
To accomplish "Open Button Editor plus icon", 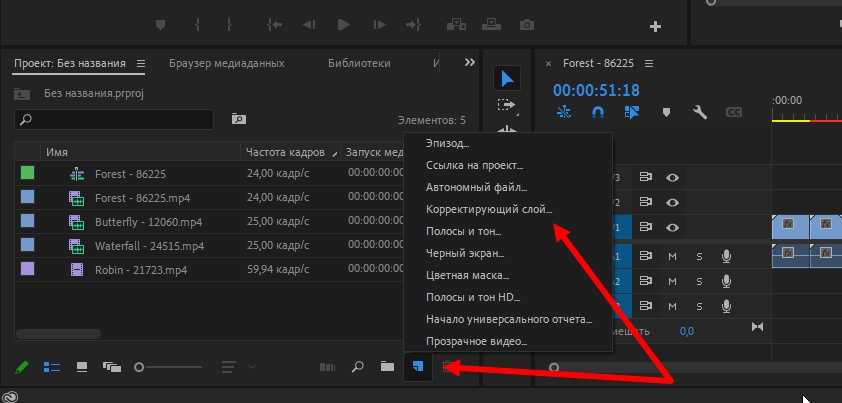I will click(656, 26).
